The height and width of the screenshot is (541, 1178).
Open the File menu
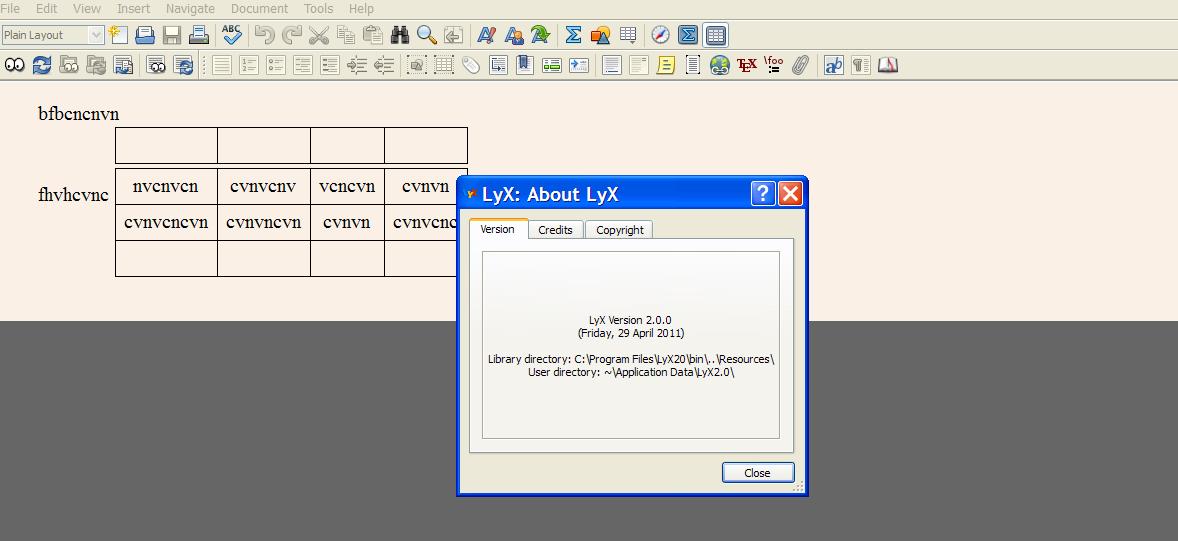point(11,9)
